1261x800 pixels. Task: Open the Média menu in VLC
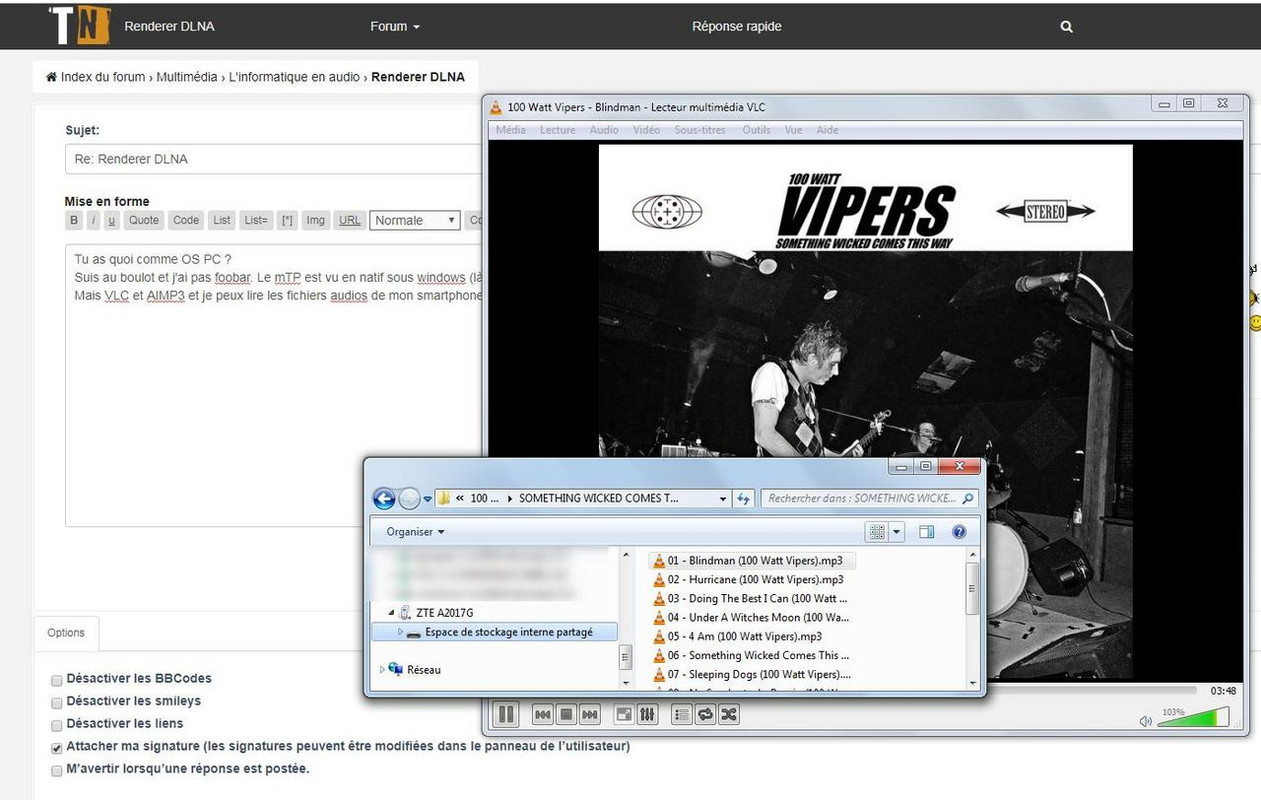(x=510, y=130)
